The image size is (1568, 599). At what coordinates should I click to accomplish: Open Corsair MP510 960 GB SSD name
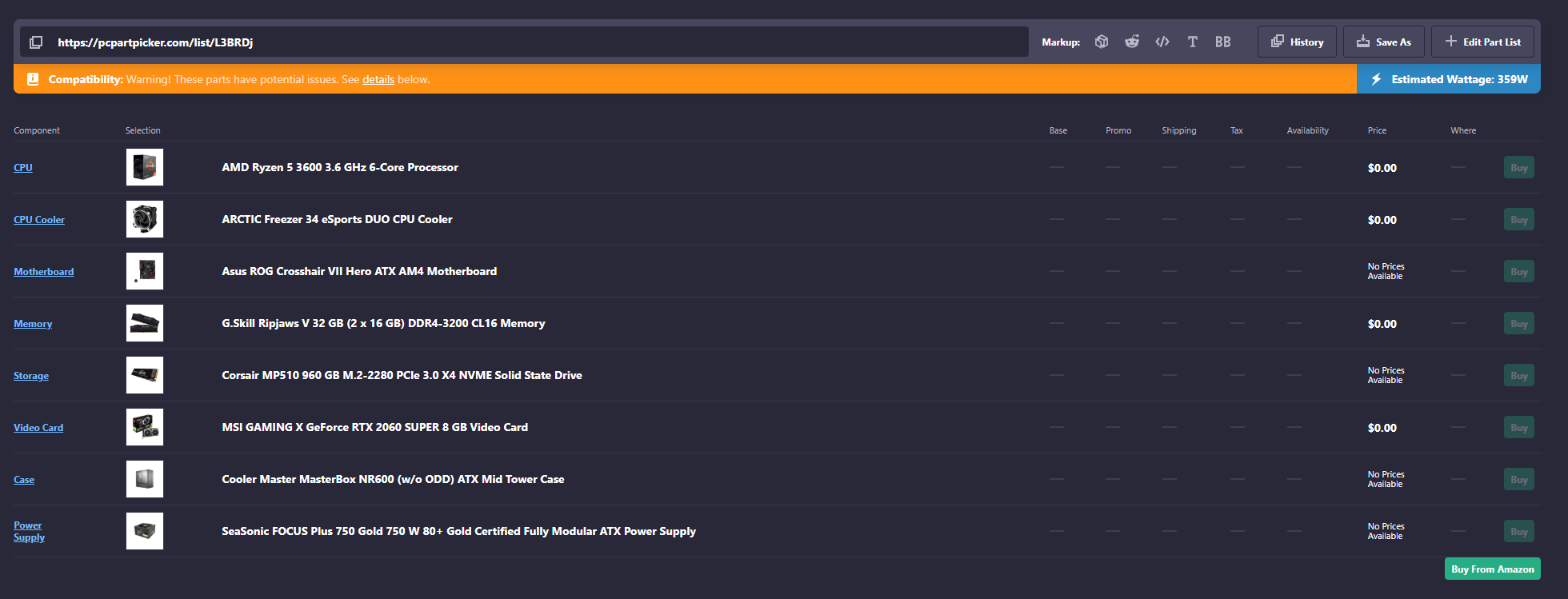pyautogui.click(x=402, y=375)
